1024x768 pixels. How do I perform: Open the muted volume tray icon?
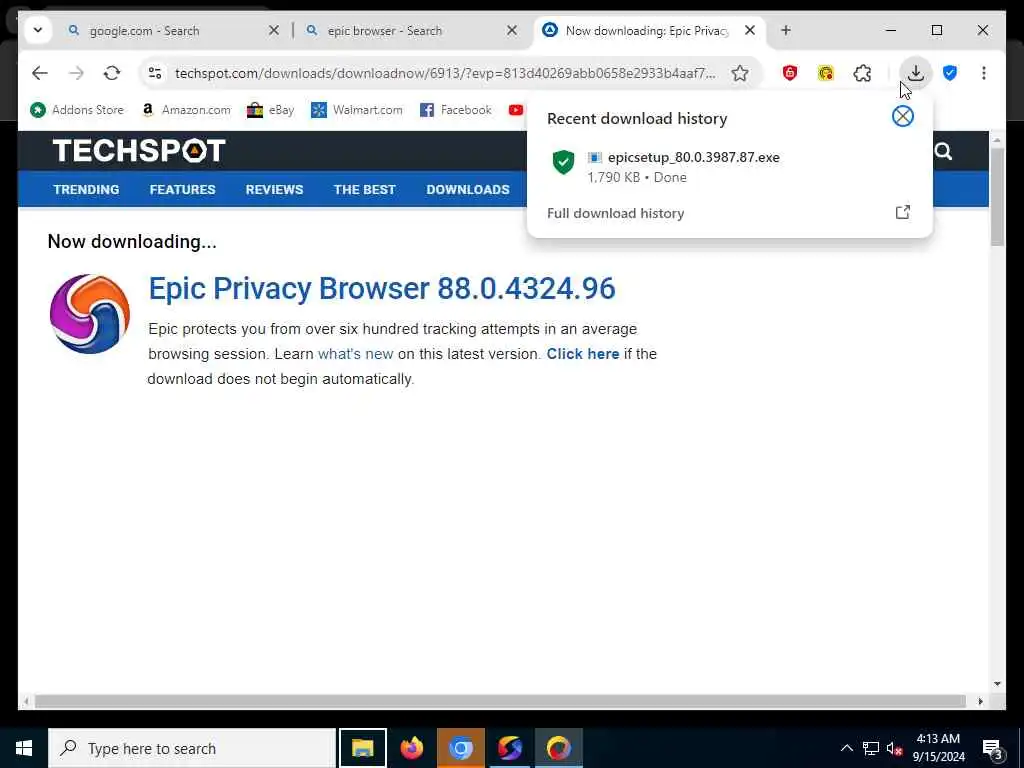click(894, 748)
